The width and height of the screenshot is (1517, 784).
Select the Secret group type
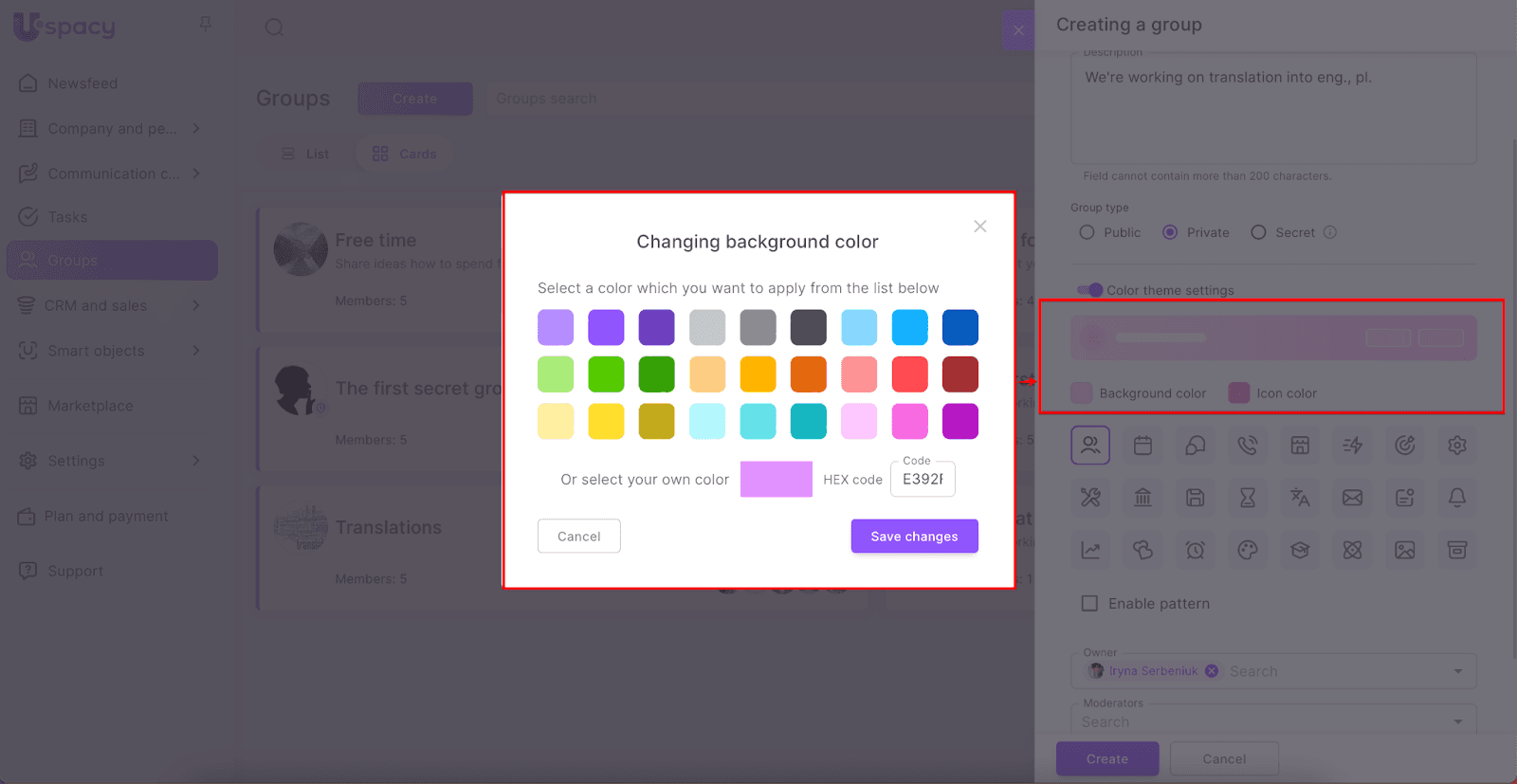pyautogui.click(x=1258, y=232)
